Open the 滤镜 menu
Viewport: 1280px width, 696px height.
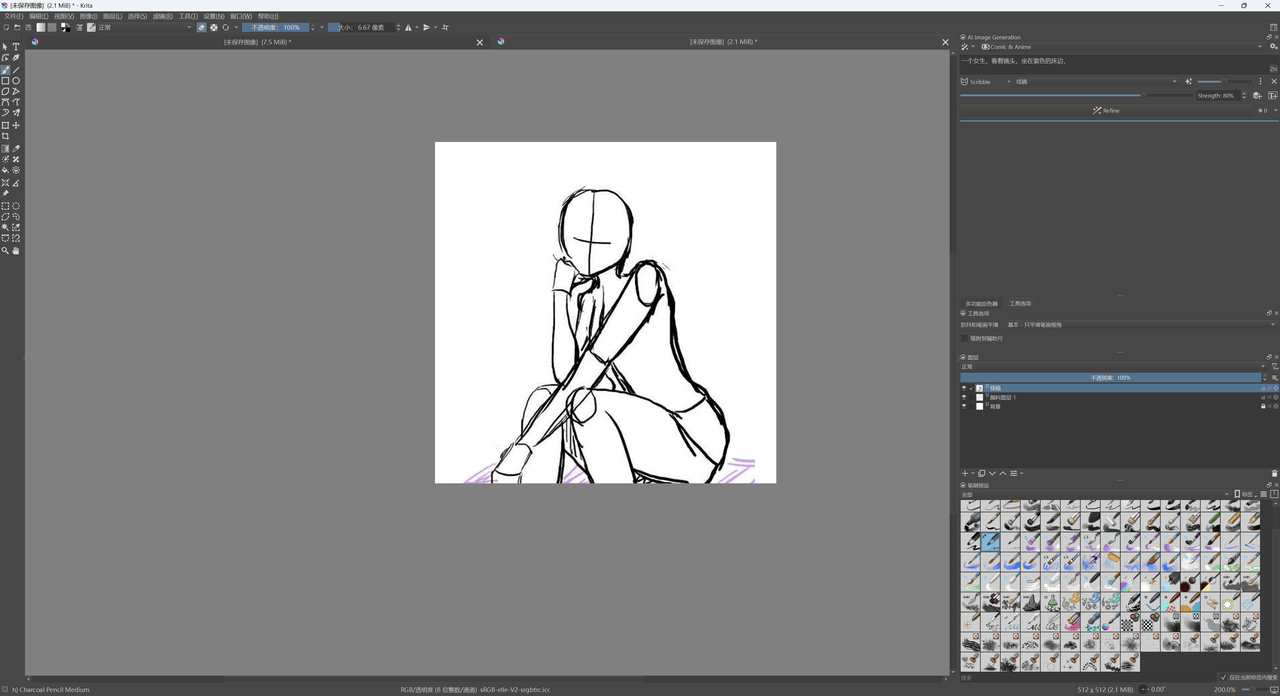(x=162, y=17)
